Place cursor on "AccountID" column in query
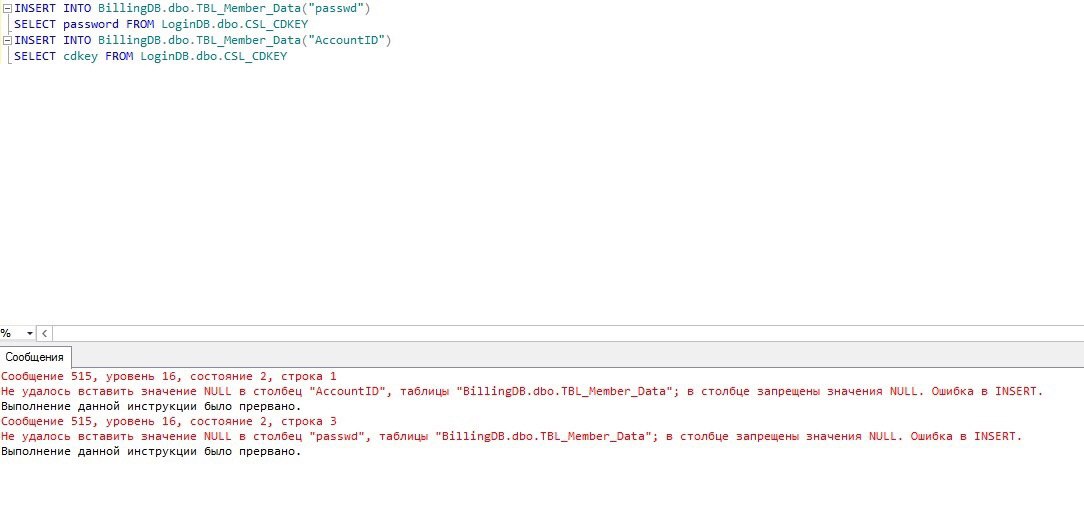 coord(350,41)
